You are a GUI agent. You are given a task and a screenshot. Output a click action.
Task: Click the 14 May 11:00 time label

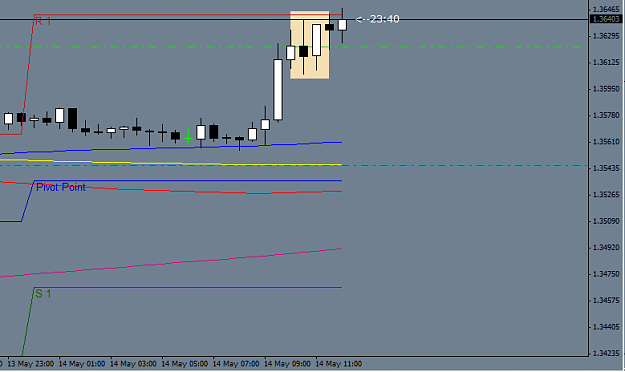[339, 364]
